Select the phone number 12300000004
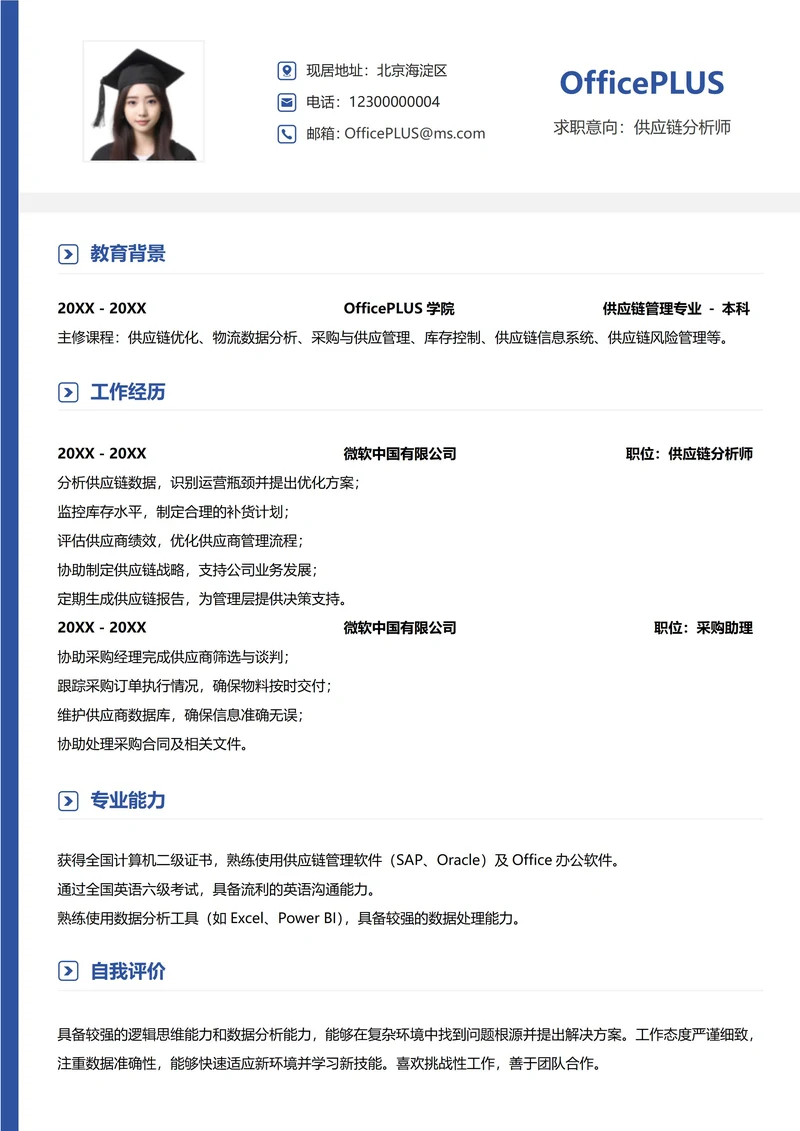 pyautogui.click(x=394, y=102)
